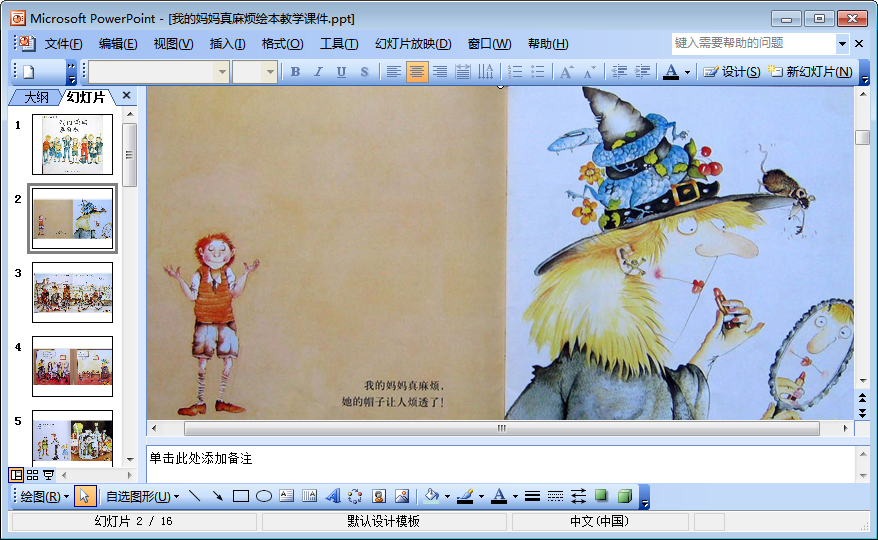Image resolution: width=878 pixels, height=540 pixels.
Task: Open 文件(F) menu
Action: (x=63, y=44)
